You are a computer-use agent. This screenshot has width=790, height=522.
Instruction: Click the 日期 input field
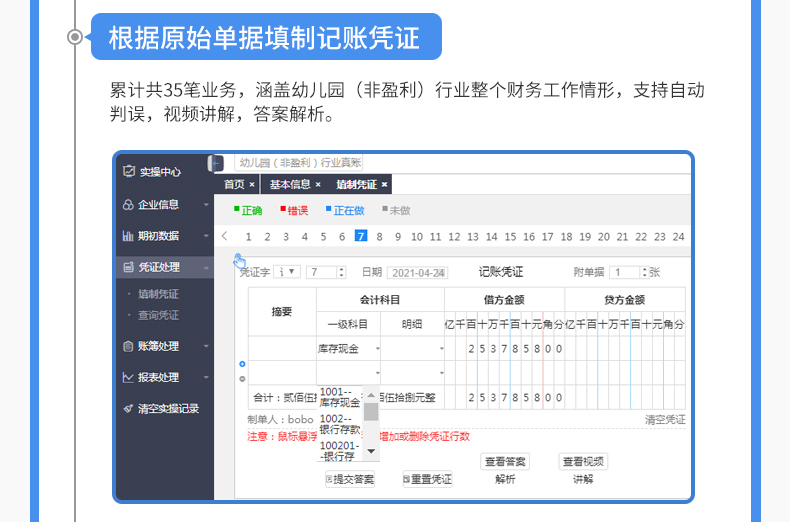click(x=417, y=272)
